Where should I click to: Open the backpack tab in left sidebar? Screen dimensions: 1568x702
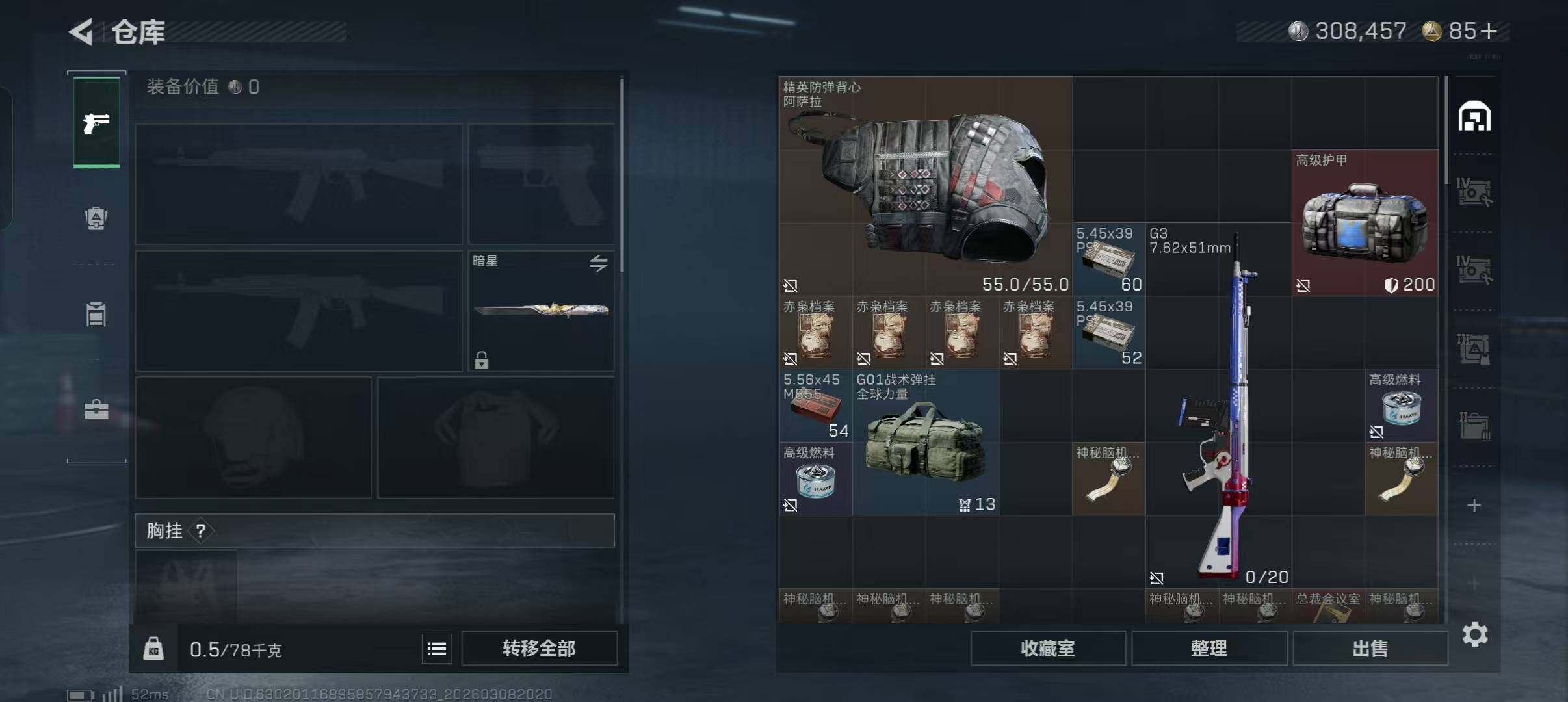96,218
